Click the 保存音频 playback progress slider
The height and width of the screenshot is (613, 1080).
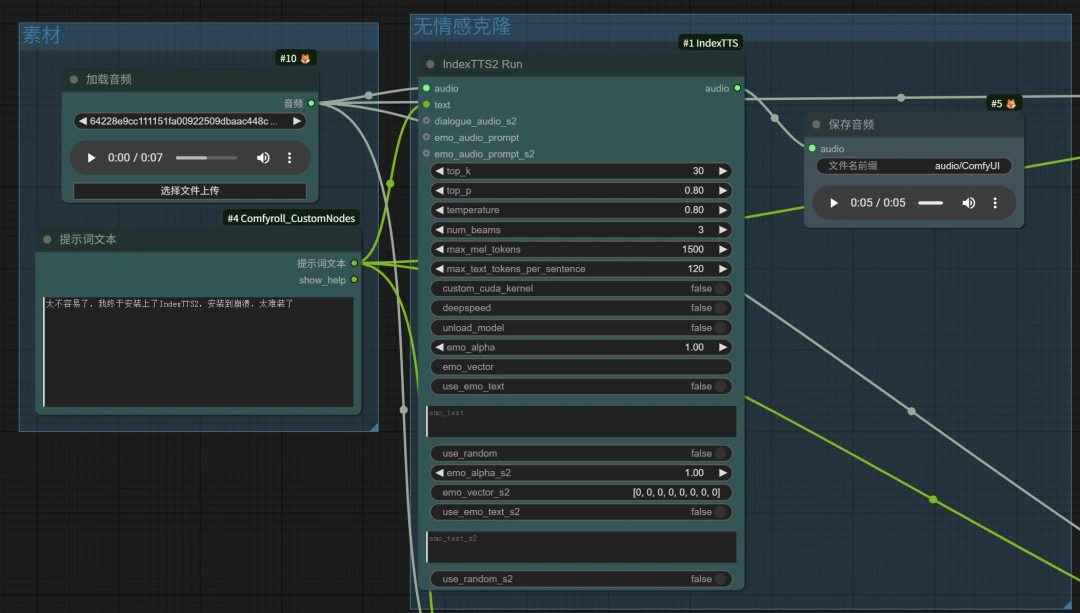(931, 203)
